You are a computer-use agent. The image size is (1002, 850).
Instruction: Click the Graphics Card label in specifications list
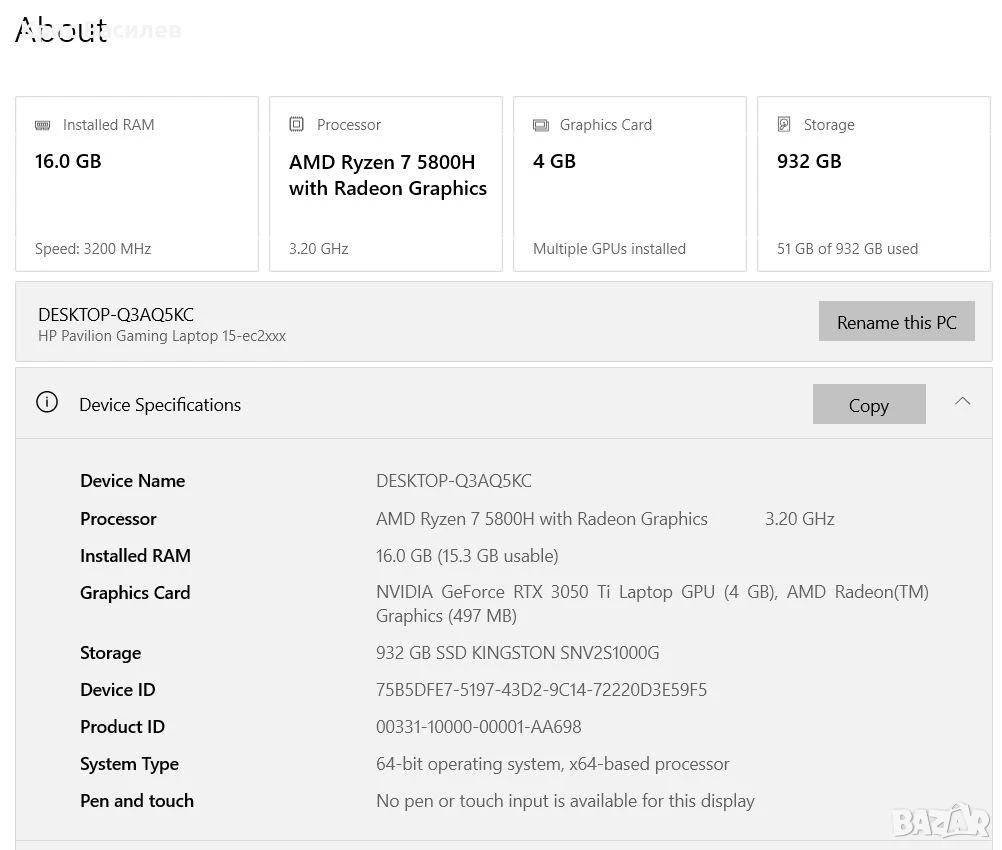pos(135,593)
